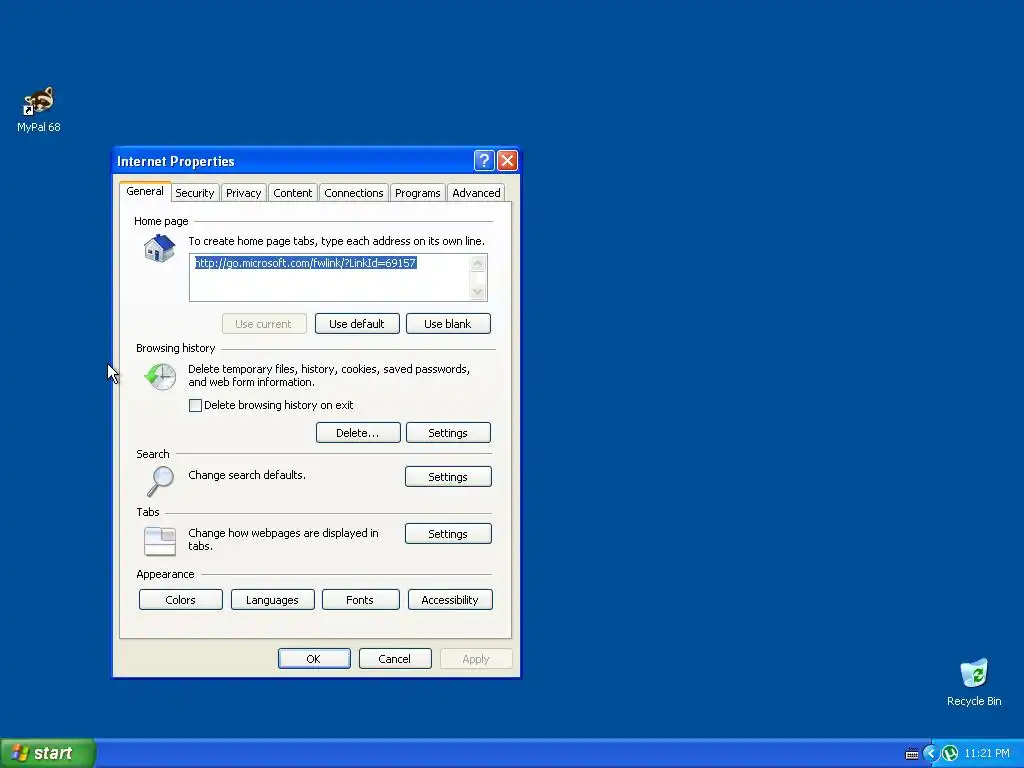Switch to the General tab
1024x768 pixels.
(145, 191)
